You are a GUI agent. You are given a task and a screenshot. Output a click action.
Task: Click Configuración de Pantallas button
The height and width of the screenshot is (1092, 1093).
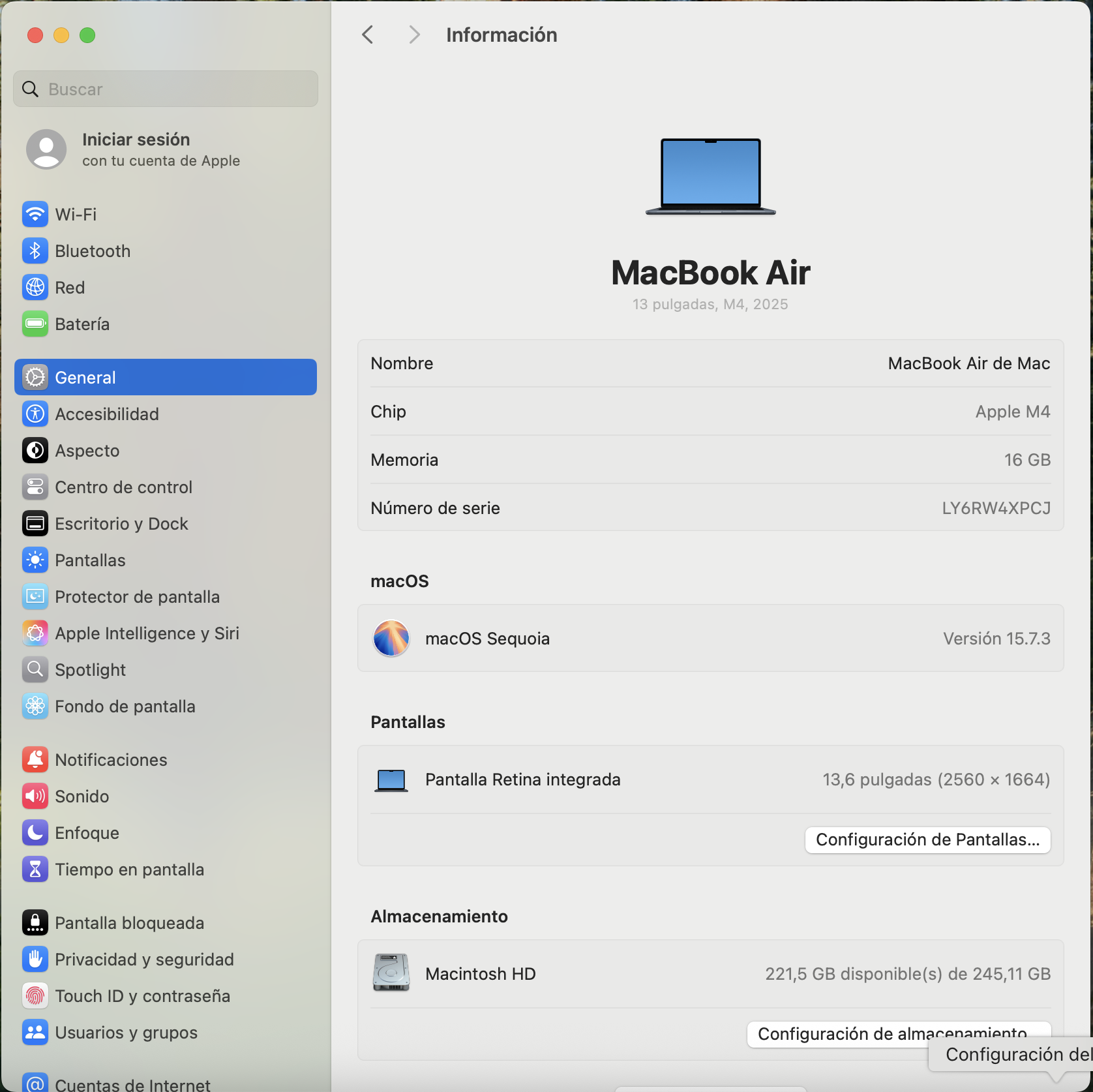tap(927, 840)
